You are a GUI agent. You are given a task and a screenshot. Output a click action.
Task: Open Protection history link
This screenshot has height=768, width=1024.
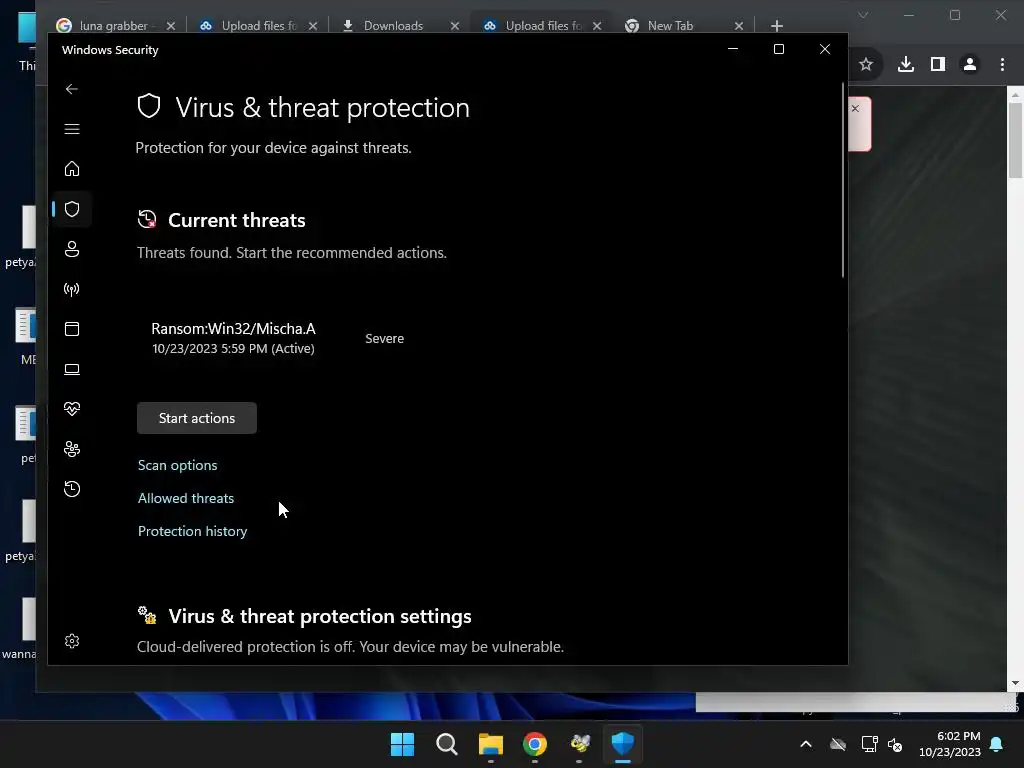coord(193,532)
